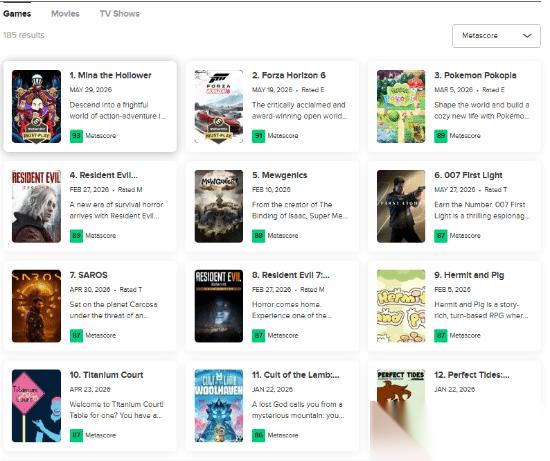The height and width of the screenshot is (461, 550).
Task: Click the APR 23, 2026 release date
Action: pos(90,389)
